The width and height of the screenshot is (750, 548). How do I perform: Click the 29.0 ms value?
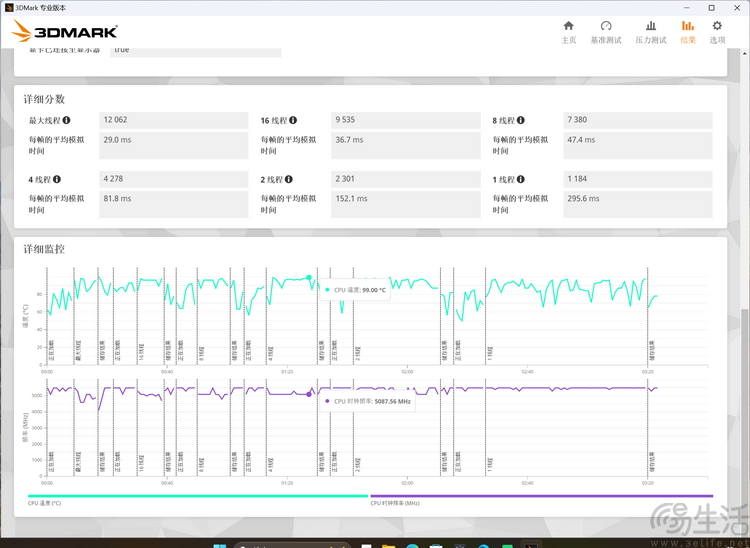pos(174,145)
